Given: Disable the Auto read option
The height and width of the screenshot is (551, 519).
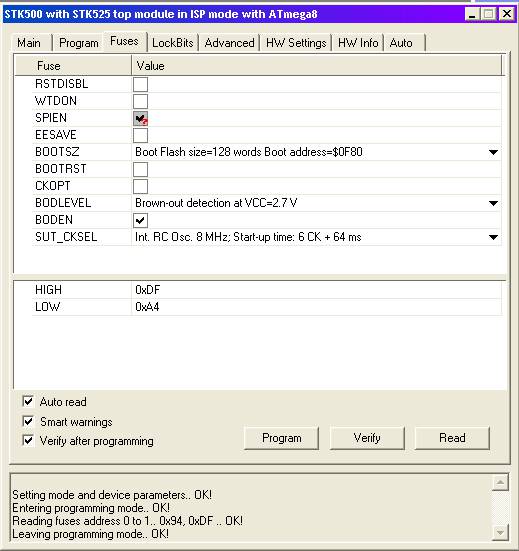Looking at the screenshot, I should pos(28,401).
